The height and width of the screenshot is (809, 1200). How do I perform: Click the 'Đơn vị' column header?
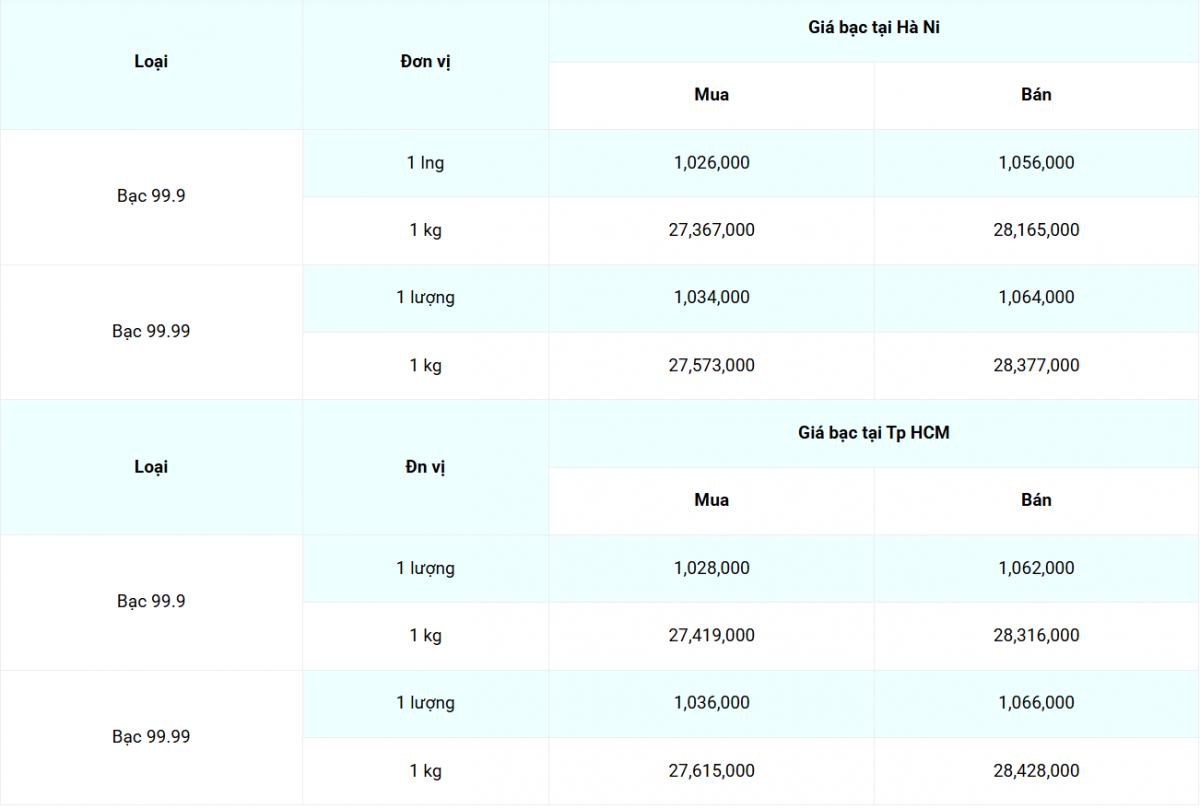pos(425,62)
